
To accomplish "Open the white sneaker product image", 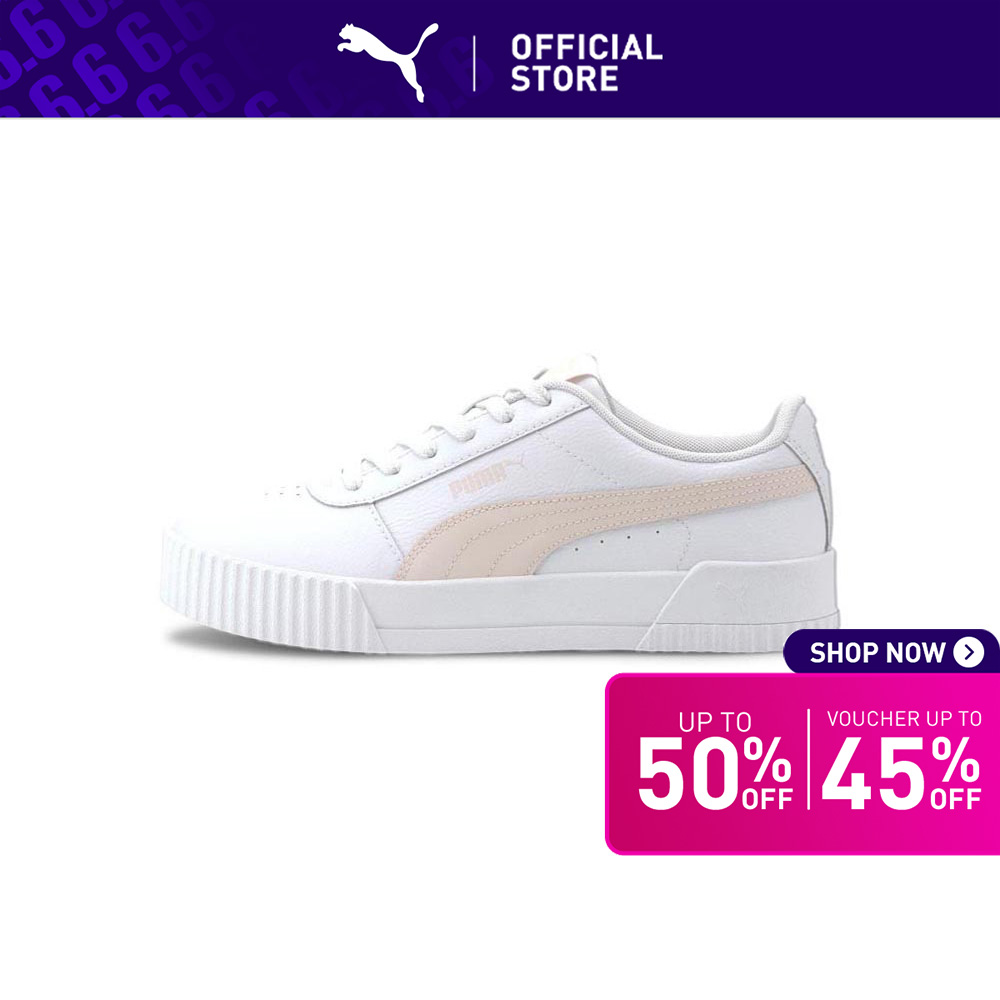I will tap(500, 505).
